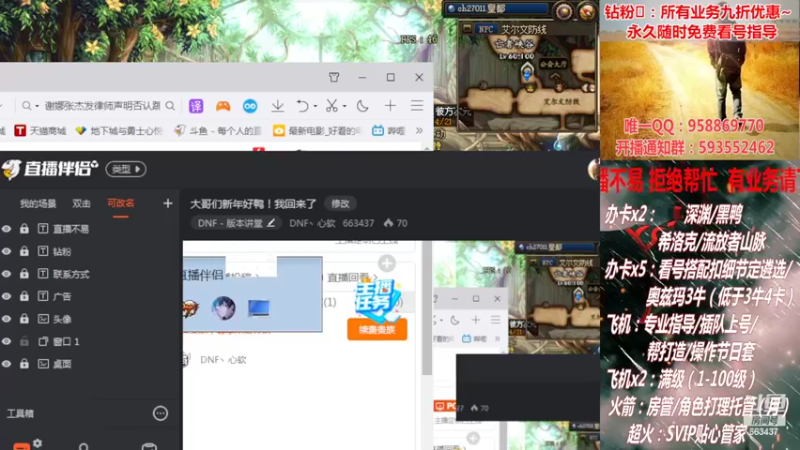Toggle visibility of 钻粉 source
Screen dimensions: 800x450
6,252
